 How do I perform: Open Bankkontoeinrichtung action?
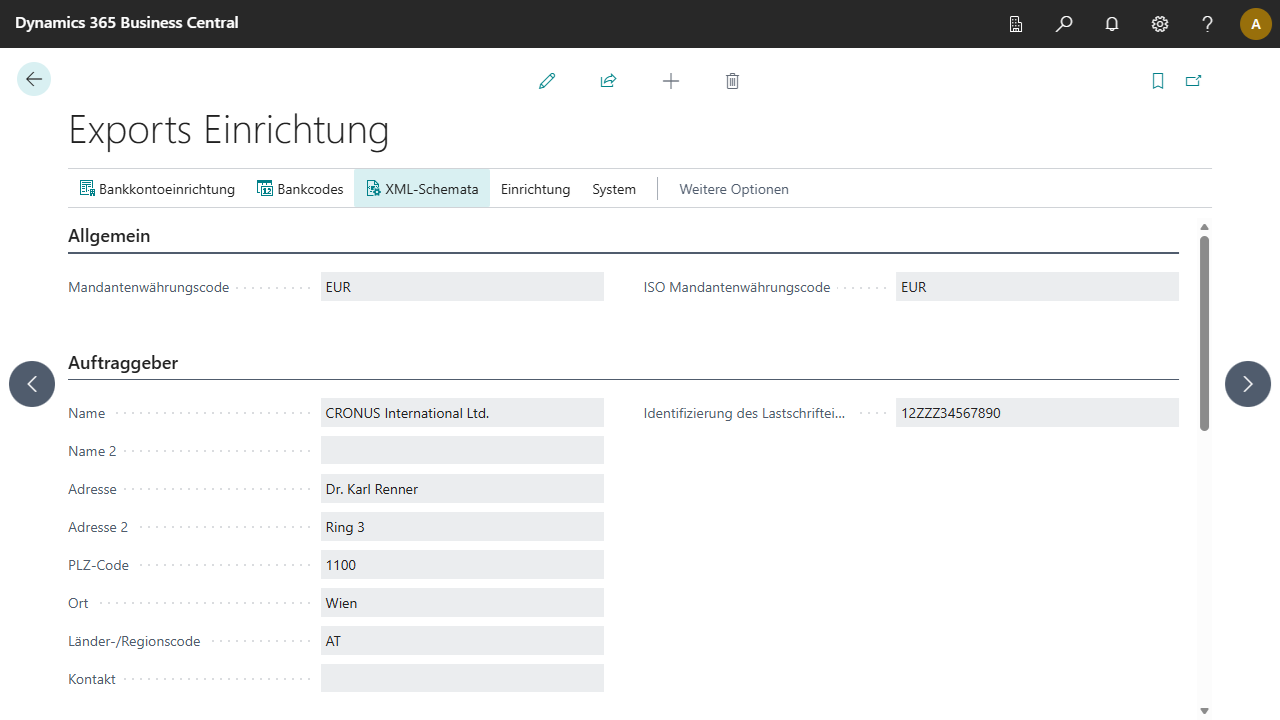(157, 189)
